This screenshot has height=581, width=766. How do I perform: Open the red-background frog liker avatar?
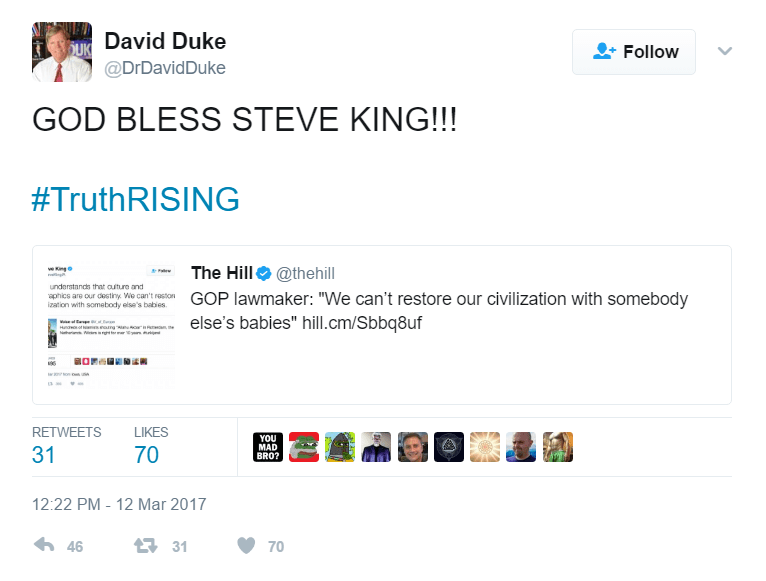point(304,447)
